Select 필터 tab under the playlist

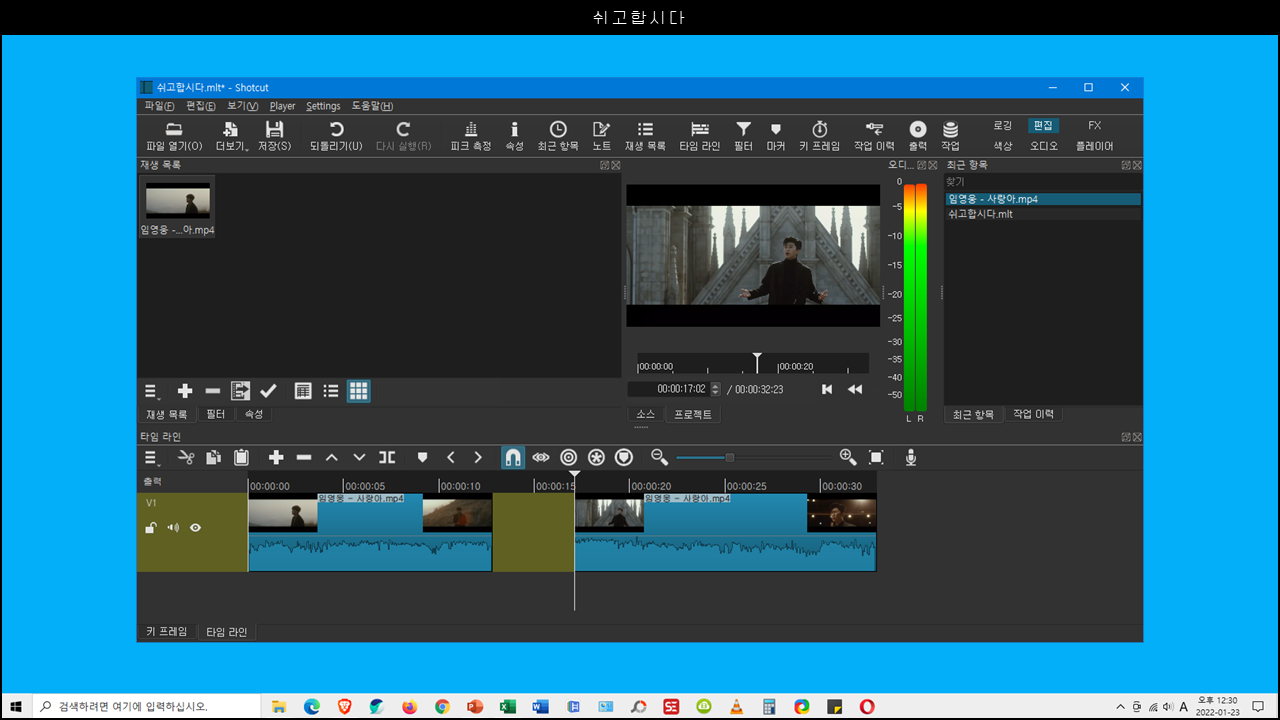[216, 414]
